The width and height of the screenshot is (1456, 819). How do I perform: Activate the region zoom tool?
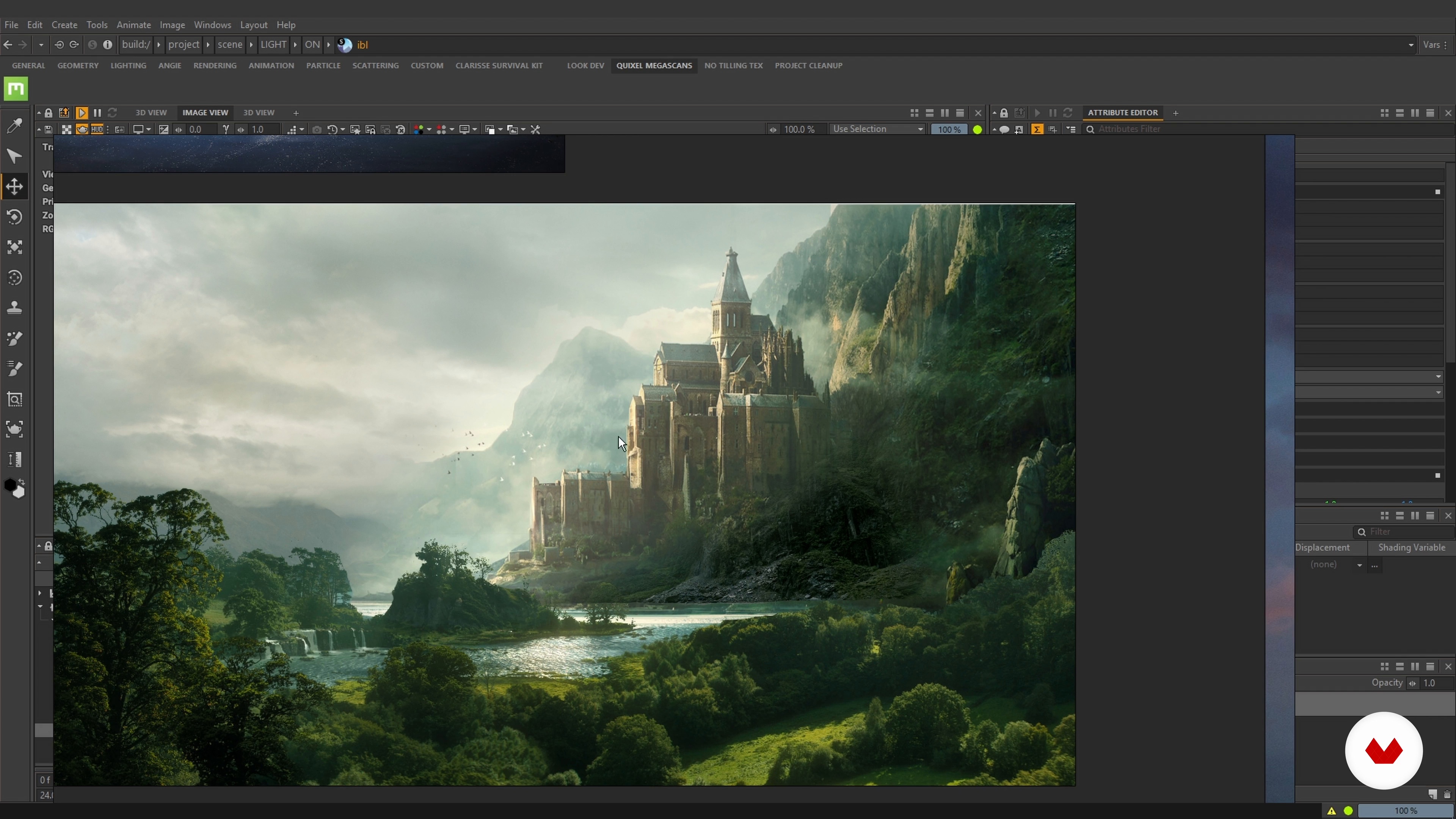(x=15, y=399)
